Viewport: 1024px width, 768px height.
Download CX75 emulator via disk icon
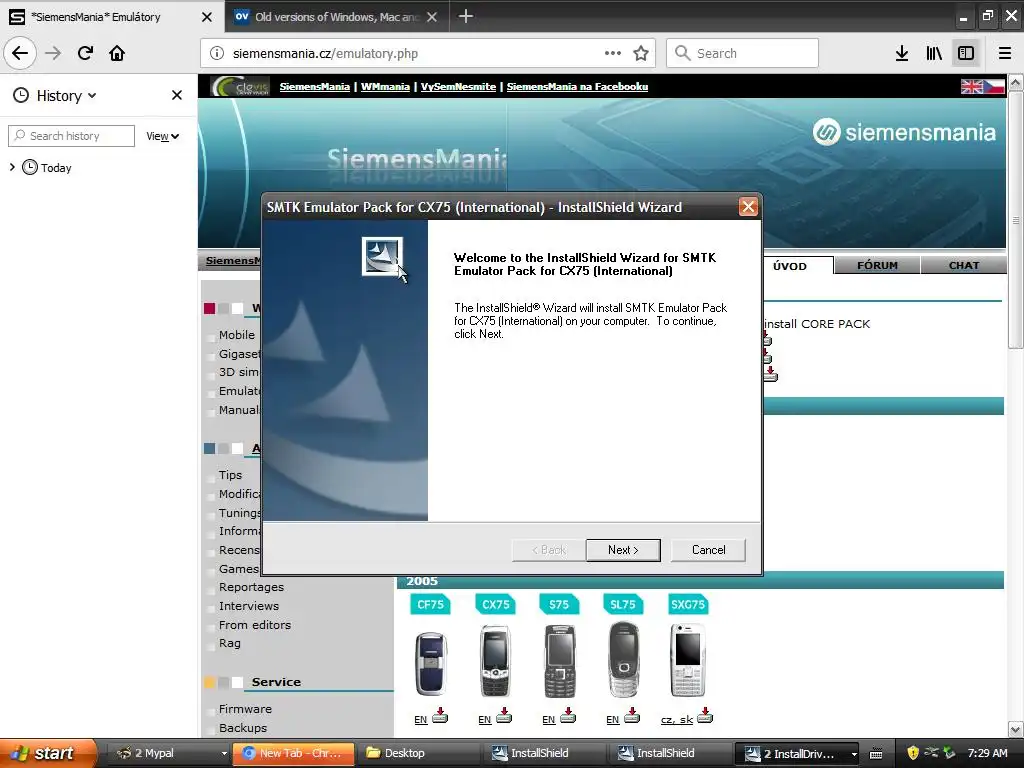[x=504, y=716]
